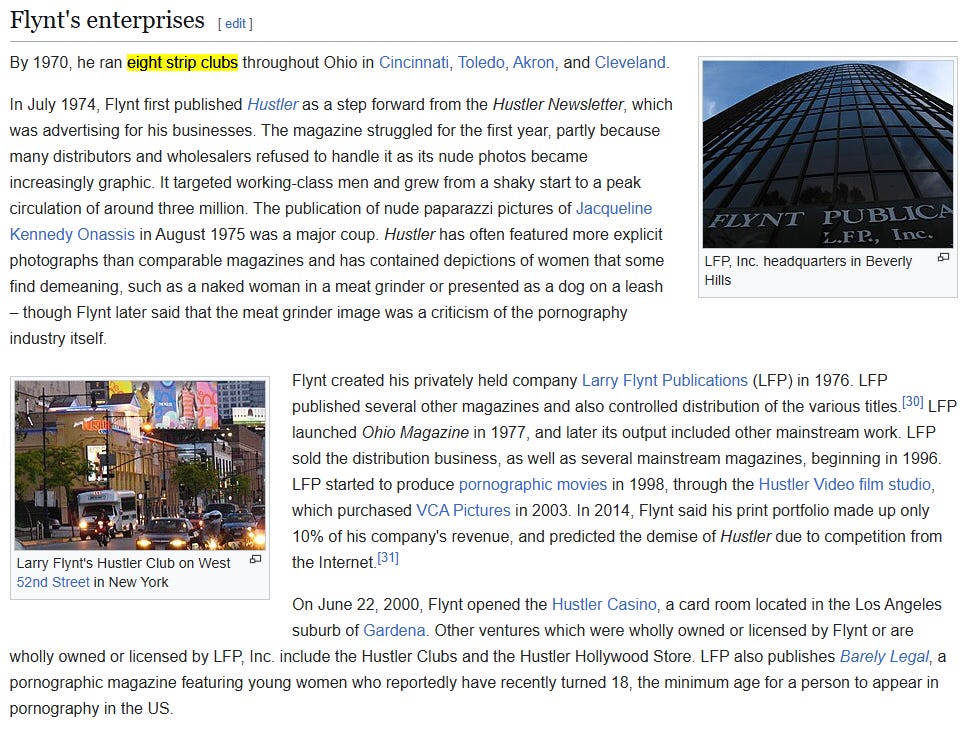Click the enlarge icon beside LFP headquarters caption
963x737 pixels.
click(x=943, y=257)
